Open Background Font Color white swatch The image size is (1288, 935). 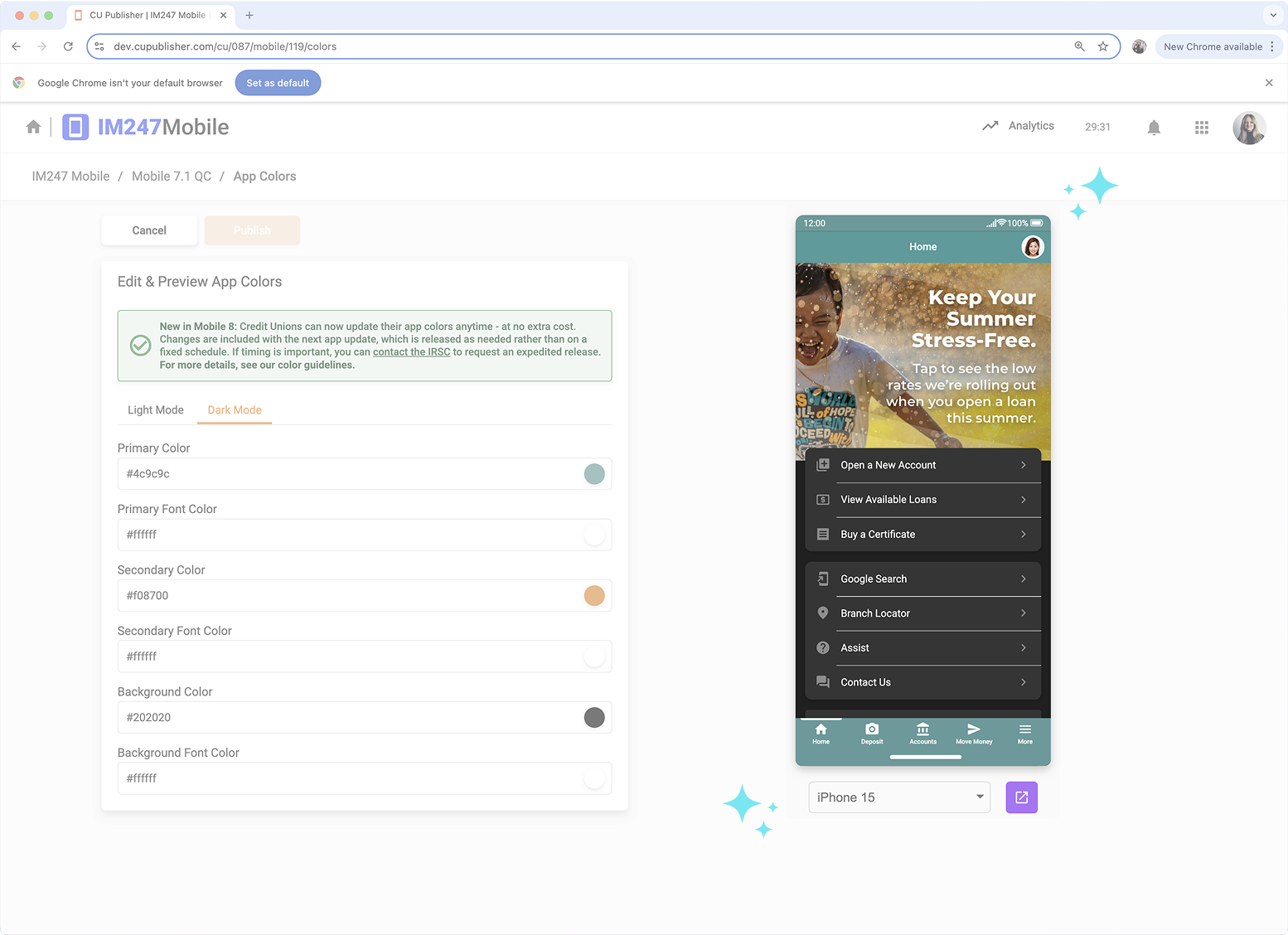[x=594, y=778]
